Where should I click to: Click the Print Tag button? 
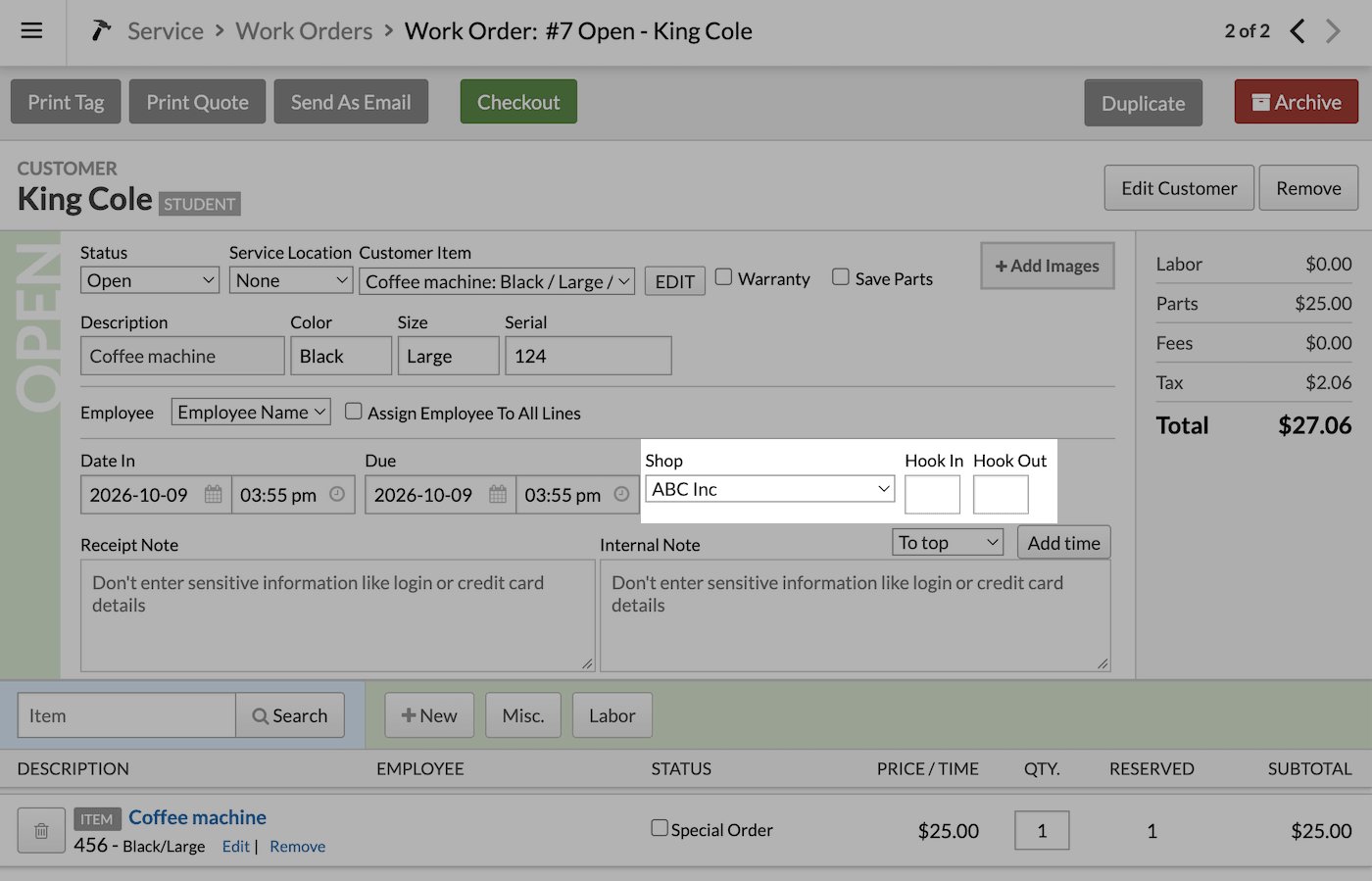pyautogui.click(x=66, y=102)
